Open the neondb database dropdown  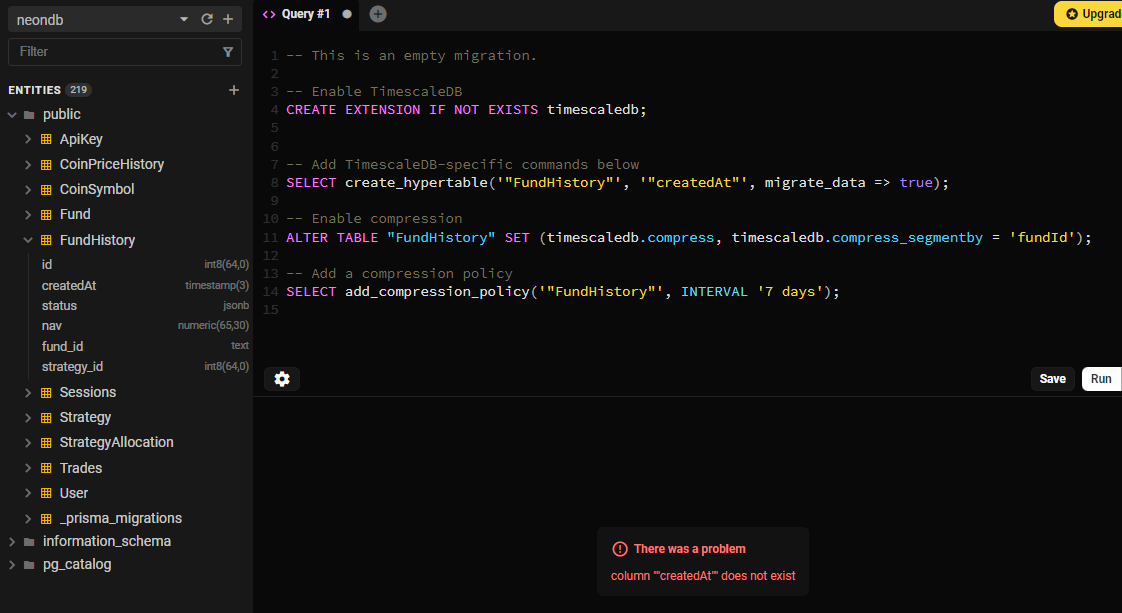click(x=183, y=19)
